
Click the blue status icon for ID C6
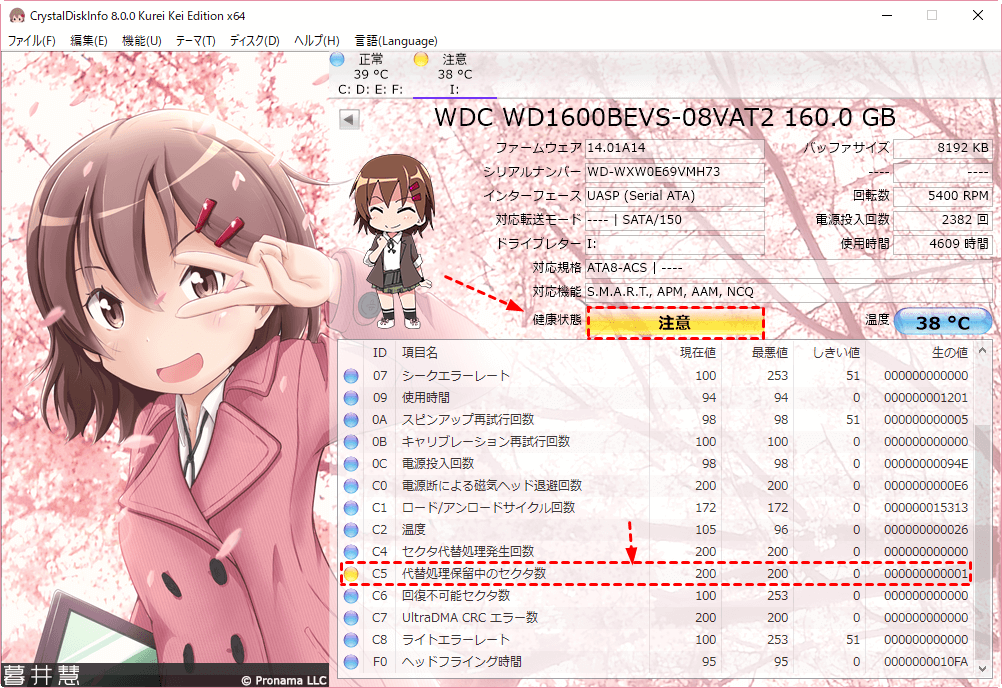351,596
